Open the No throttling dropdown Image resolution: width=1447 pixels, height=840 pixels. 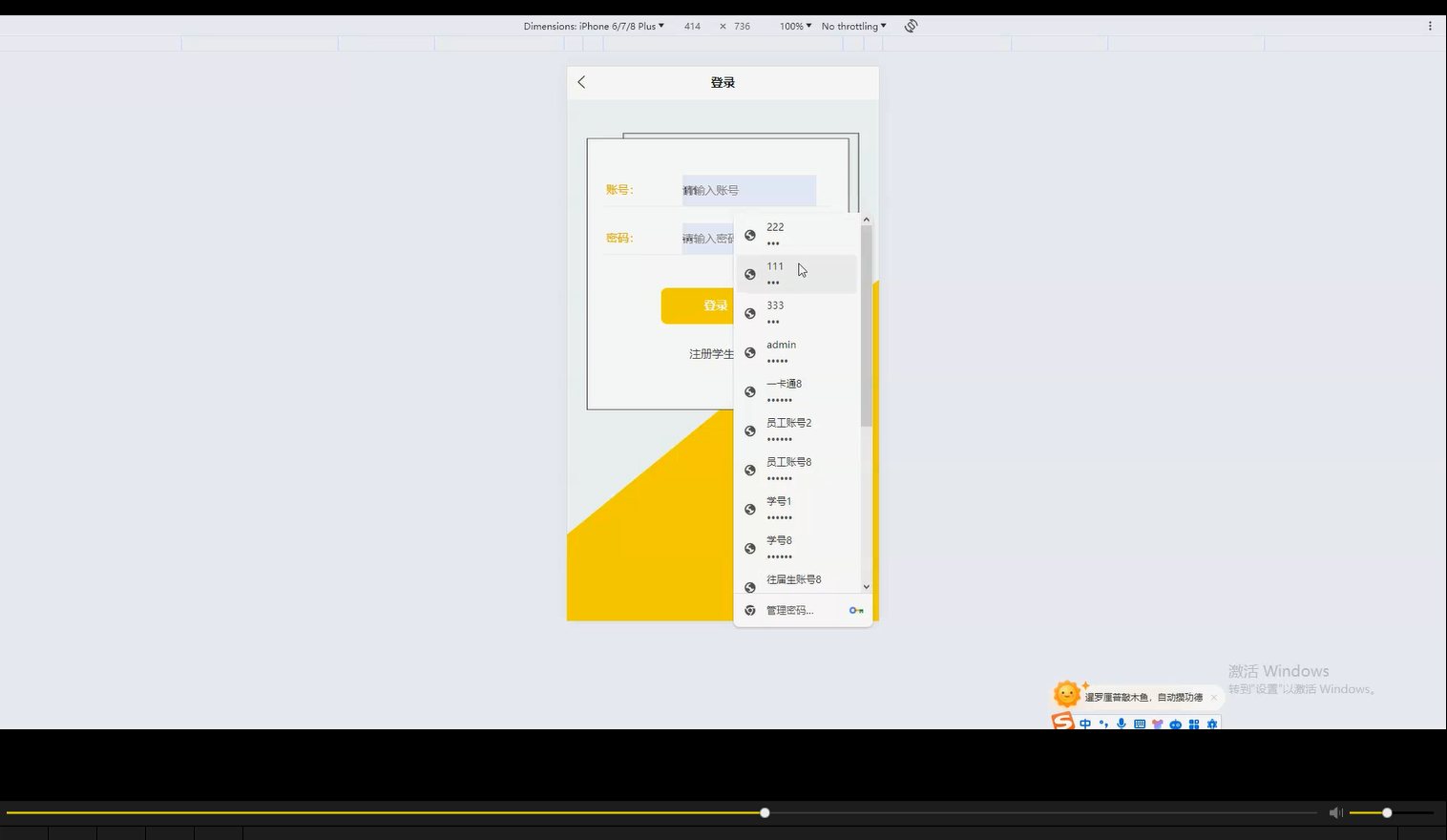853,26
